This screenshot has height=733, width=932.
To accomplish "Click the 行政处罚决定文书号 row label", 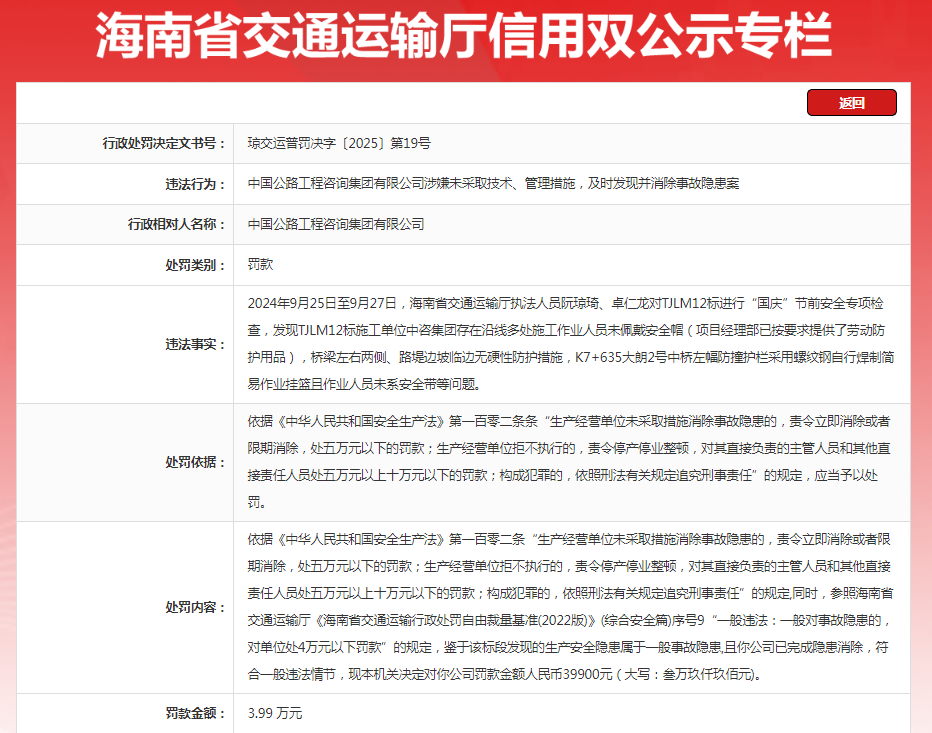I will tap(164, 143).
